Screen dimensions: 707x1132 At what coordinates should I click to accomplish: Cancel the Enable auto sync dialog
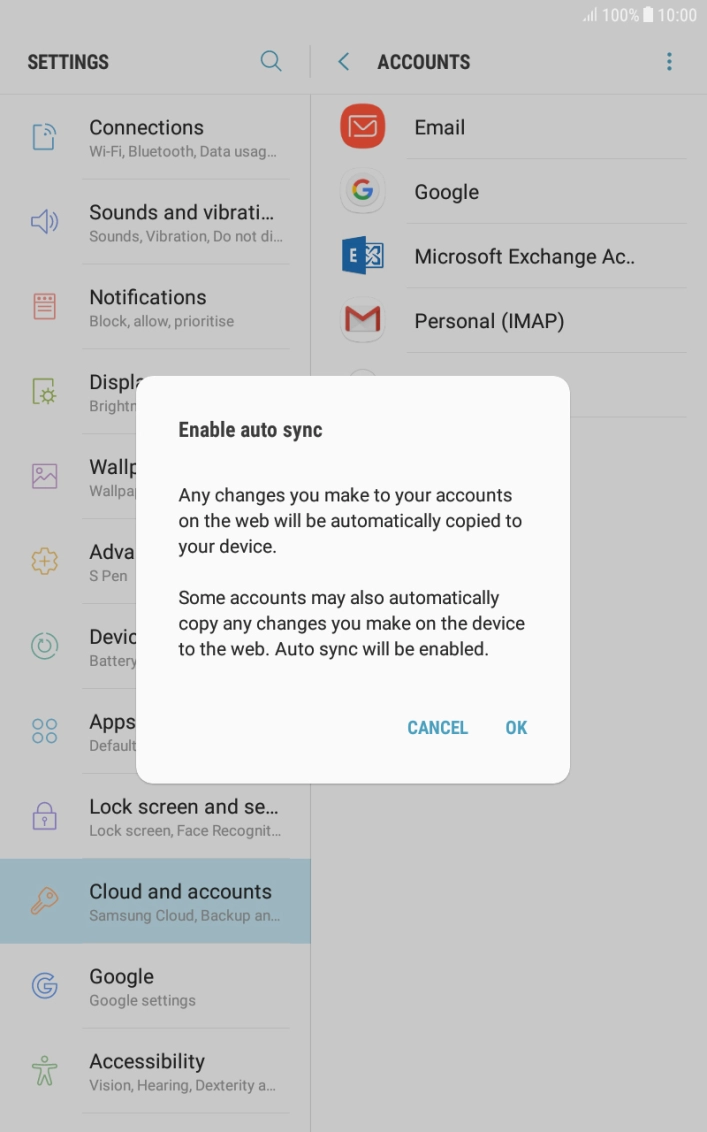coord(437,728)
